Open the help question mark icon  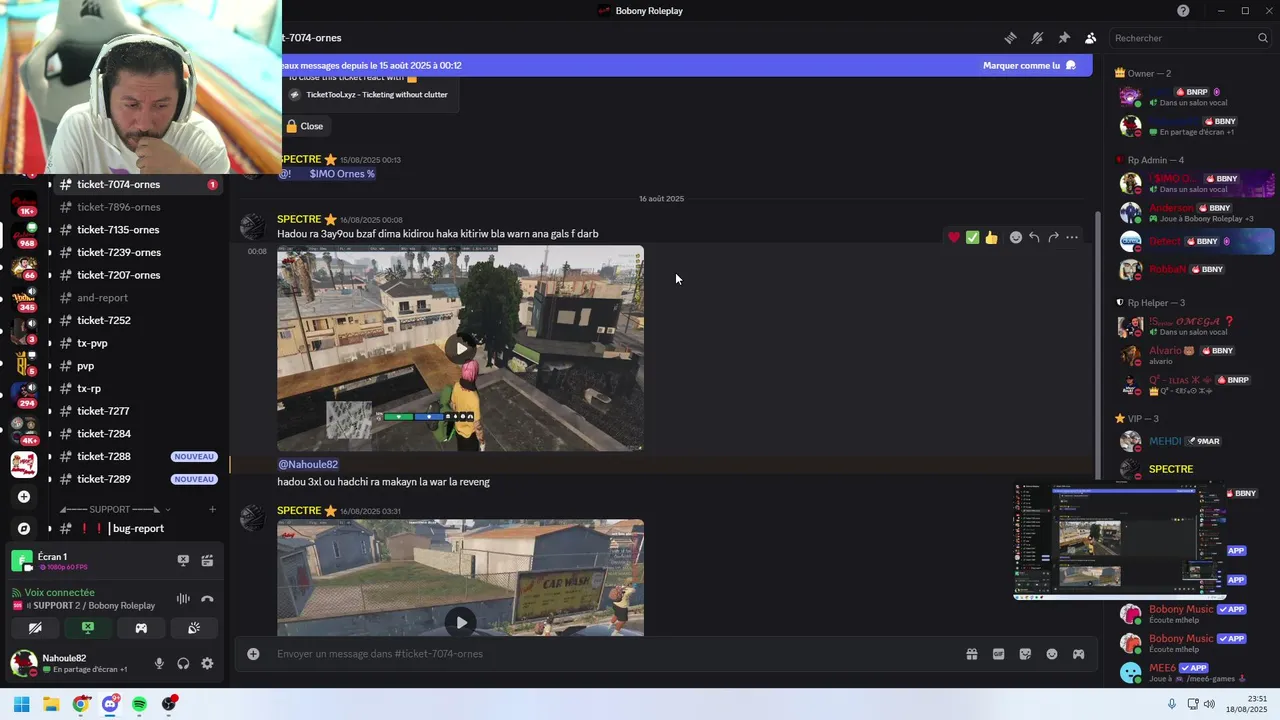point(1183,11)
